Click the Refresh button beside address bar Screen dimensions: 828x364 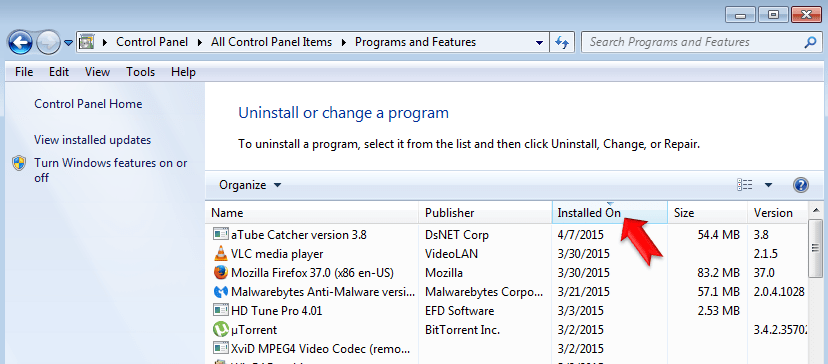[x=562, y=42]
